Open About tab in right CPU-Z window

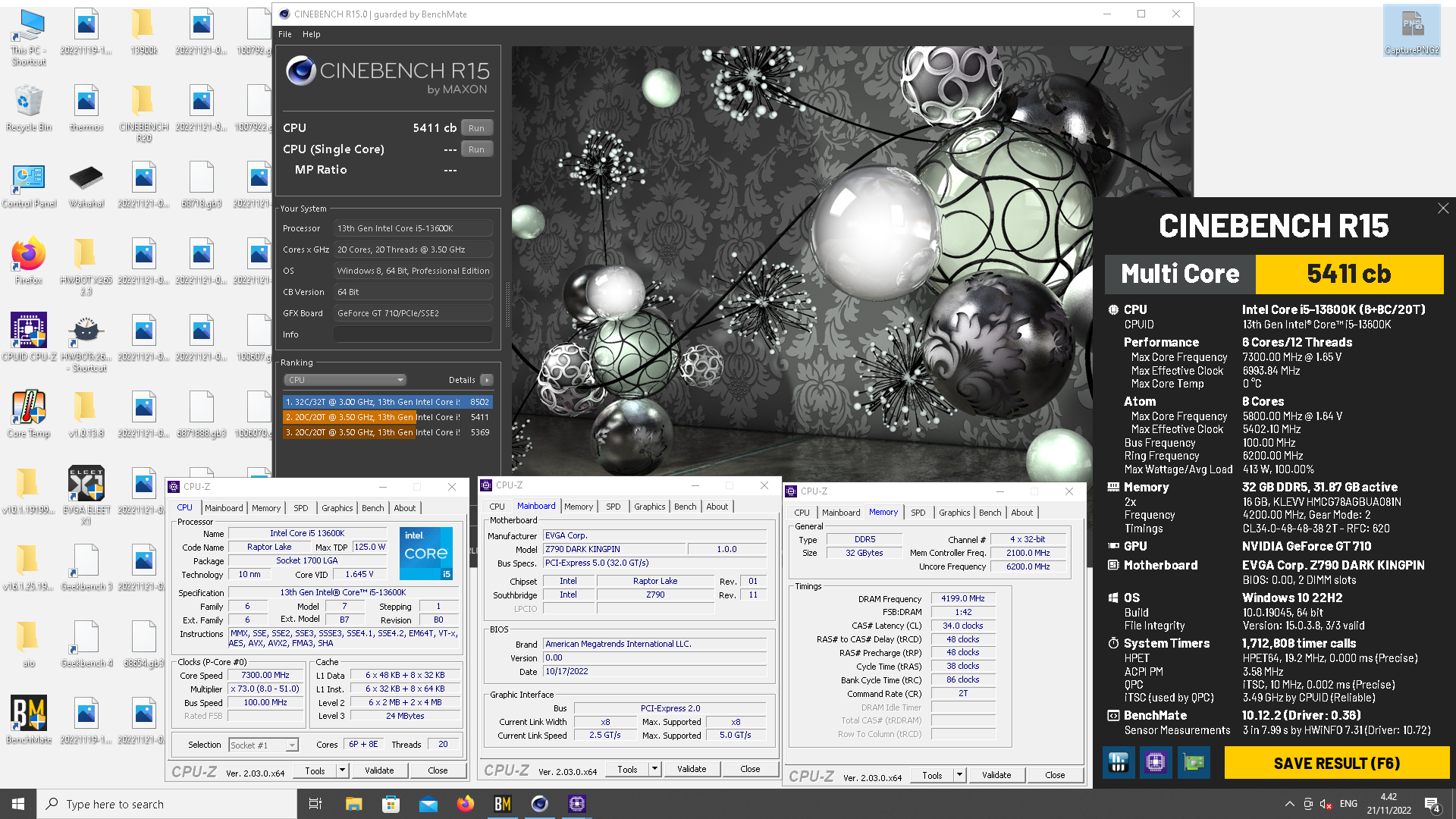(x=1021, y=513)
